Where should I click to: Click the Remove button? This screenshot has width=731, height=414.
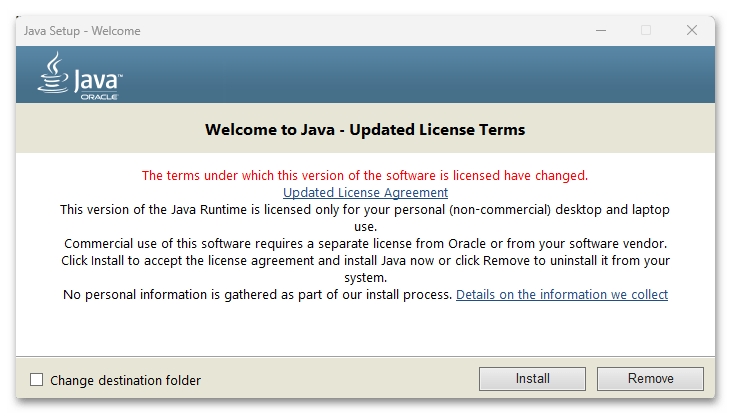pyautogui.click(x=650, y=379)
